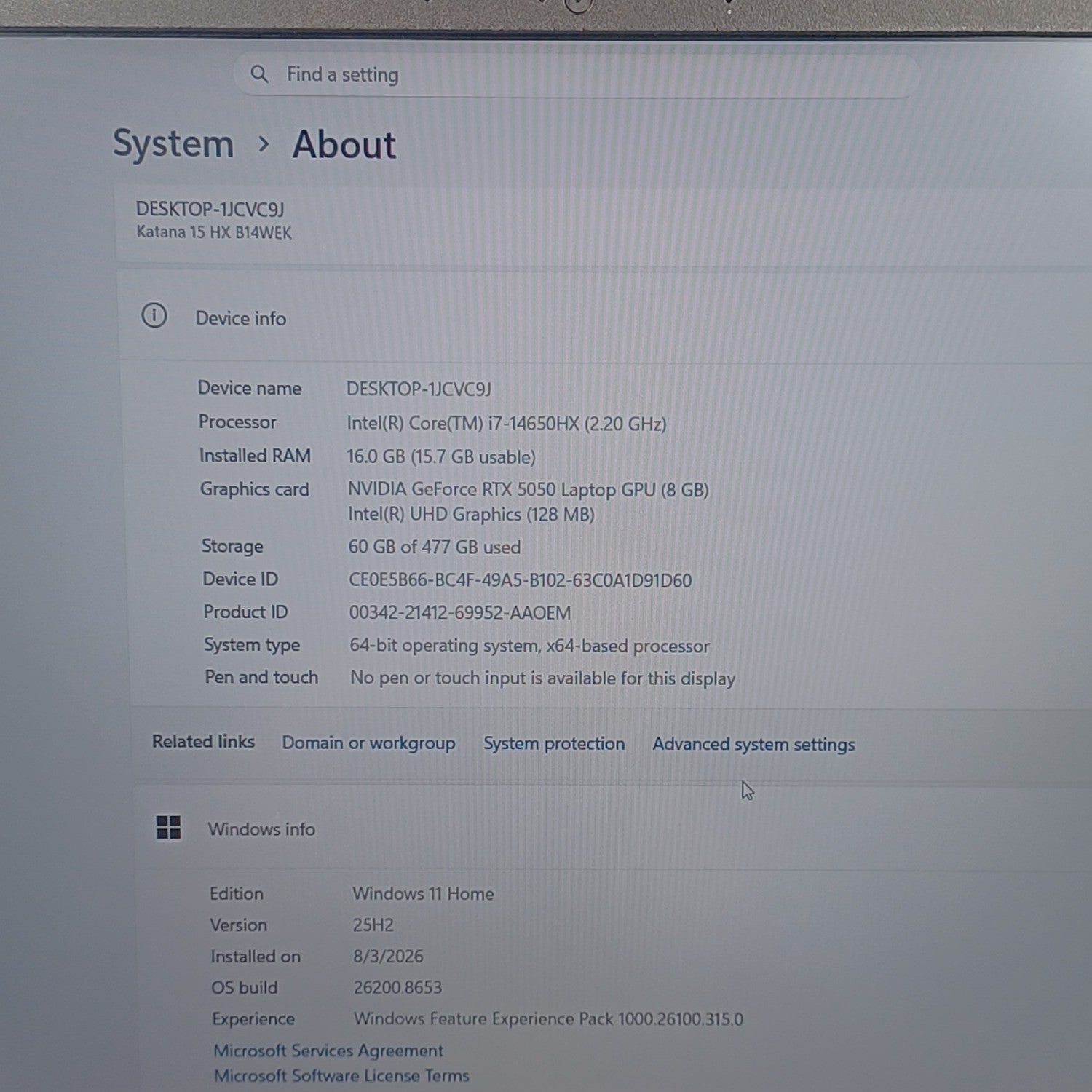Select version value 25H2
The width and height of the screenshot is (1092, 1092).
373,925
